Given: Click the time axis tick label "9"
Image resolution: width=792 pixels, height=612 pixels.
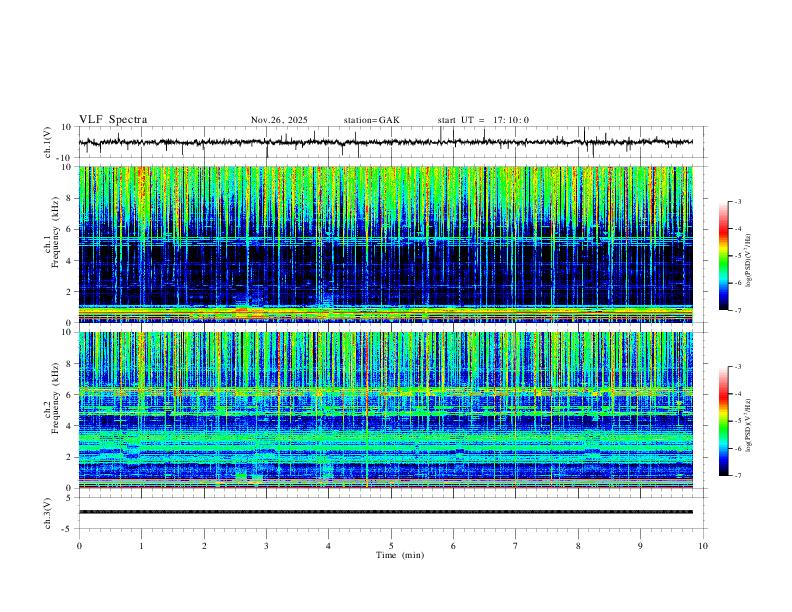Looking at the screenshot, I should coord(640,546).
